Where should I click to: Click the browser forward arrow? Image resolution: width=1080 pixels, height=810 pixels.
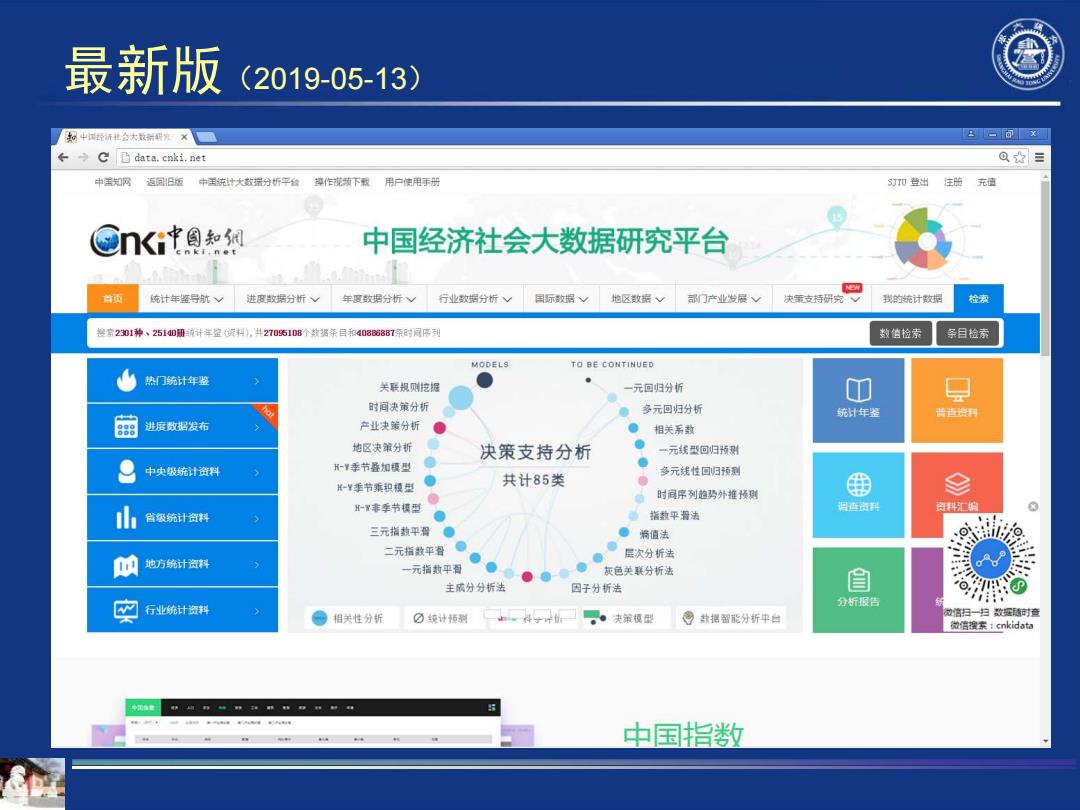point(83,158)
